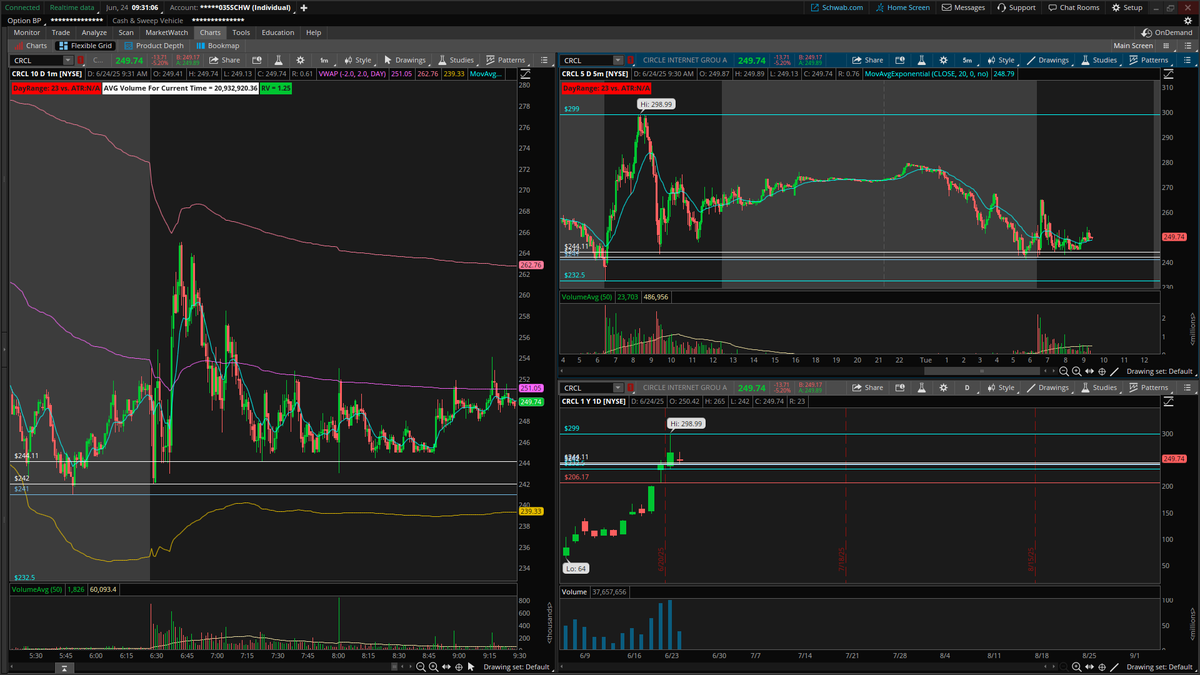Image resolution: width=1200 pixels, height=675 pixels.
Task: Open the Trade tab
Action: (61, 32)
